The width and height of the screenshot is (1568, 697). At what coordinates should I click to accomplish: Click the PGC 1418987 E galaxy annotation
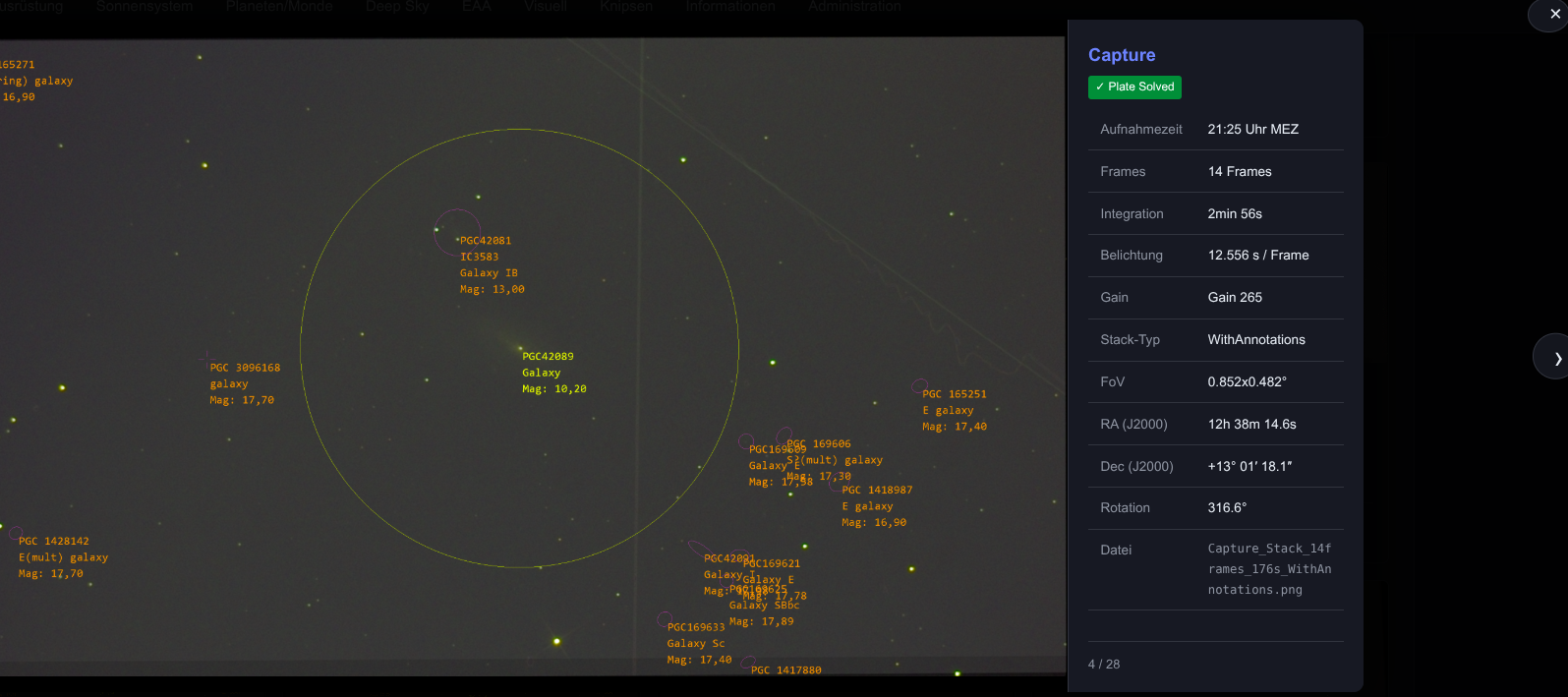tap(877, 506)
